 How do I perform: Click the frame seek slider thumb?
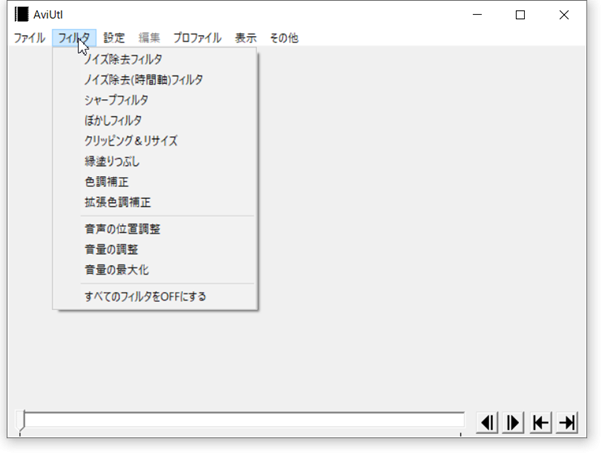pos(22,421)
